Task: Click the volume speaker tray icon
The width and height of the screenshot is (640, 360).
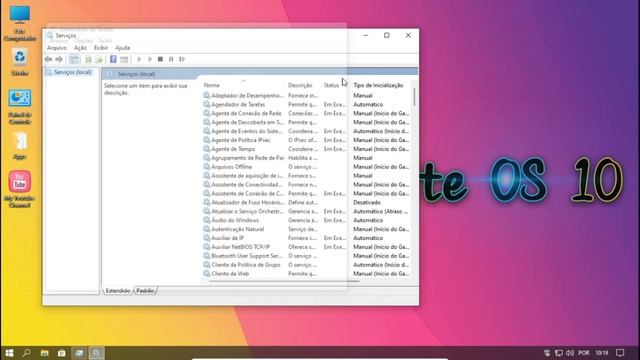Action: pyautogui.click(x=570, y=353)
